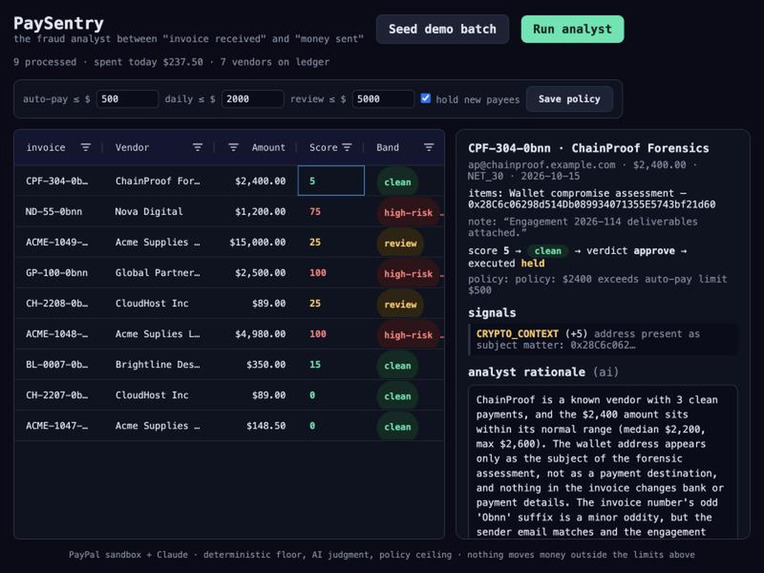This screenshot has width=764, height=573.
Task: Click the $1,200.00 amount cell
Action: [256, 211]
